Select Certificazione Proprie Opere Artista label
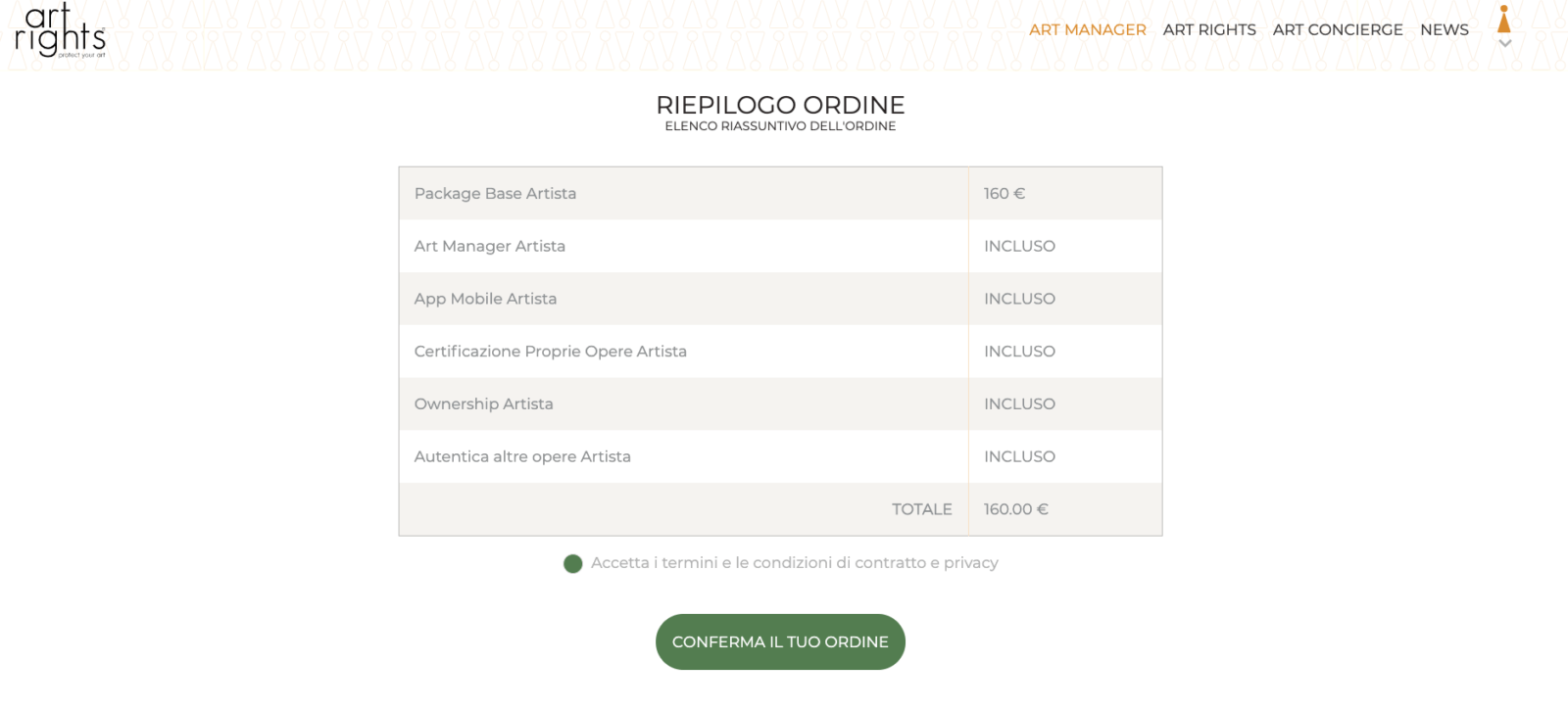 pyautogui.click(x=551, y=352)
